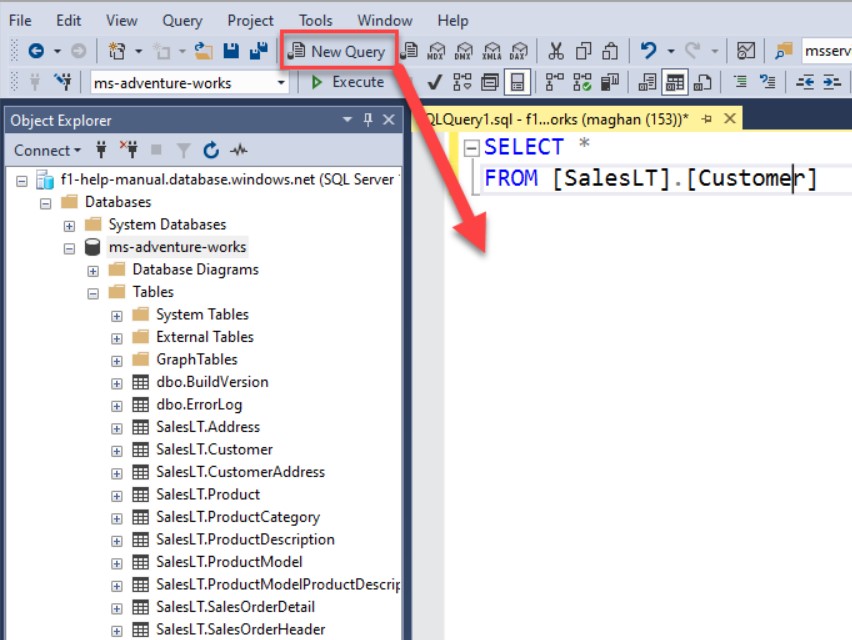Copy the selected text

(x=583, y=51)
